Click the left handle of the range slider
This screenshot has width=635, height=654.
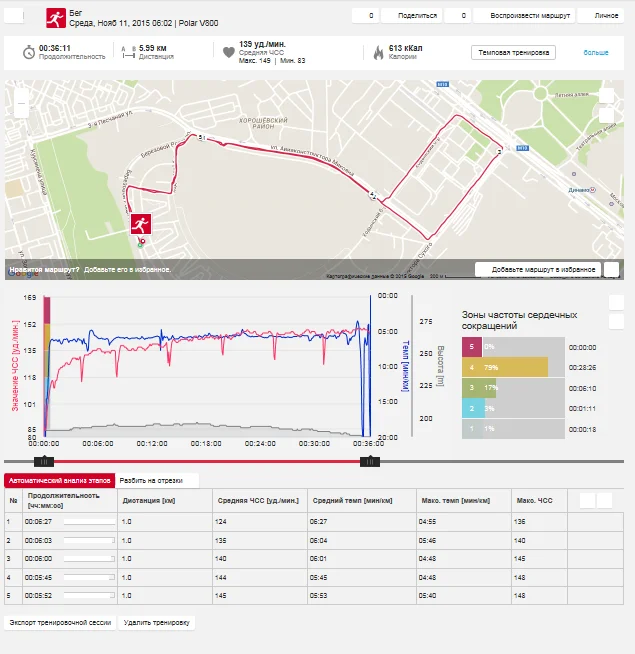coord(44,461)
